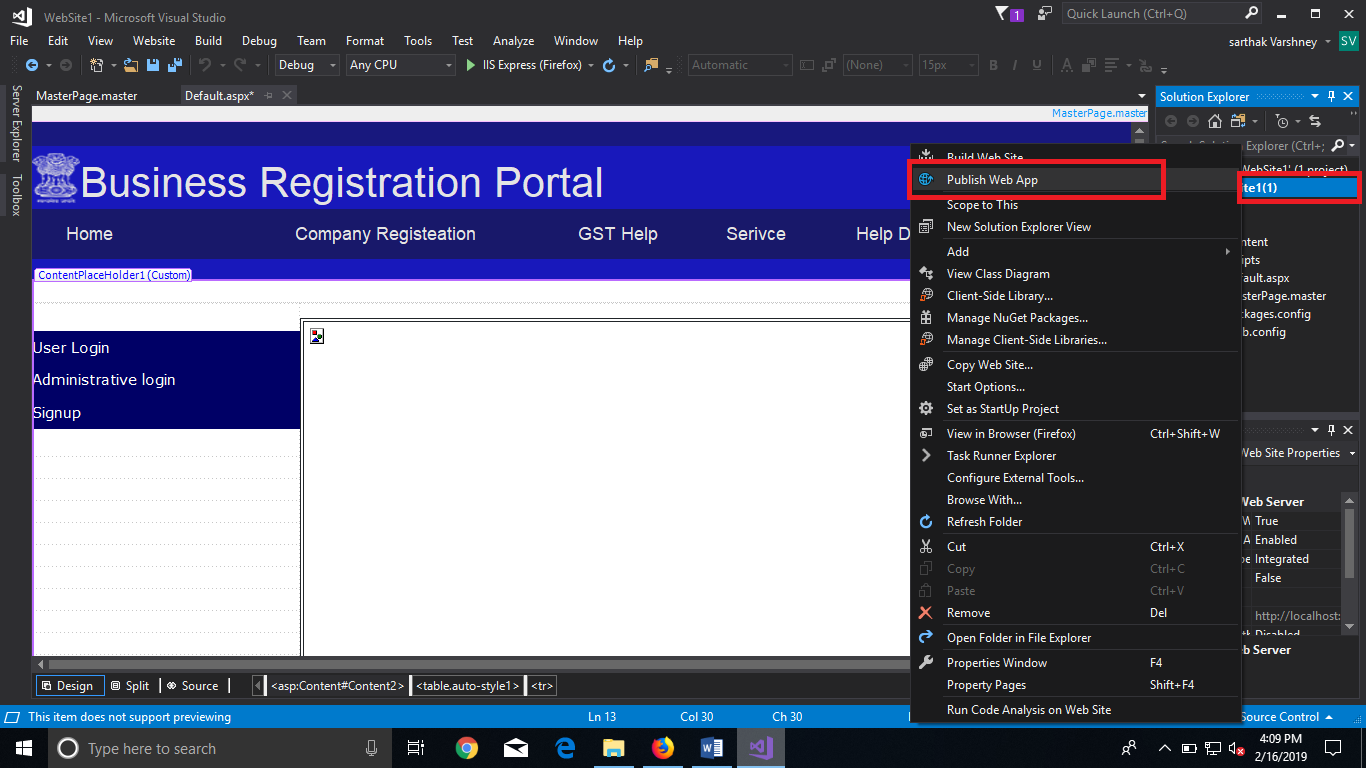The height and width of the screenshot is (768, 1366).
Task: Click the Pending Changes Filter clock icon
Action: 1283,121
